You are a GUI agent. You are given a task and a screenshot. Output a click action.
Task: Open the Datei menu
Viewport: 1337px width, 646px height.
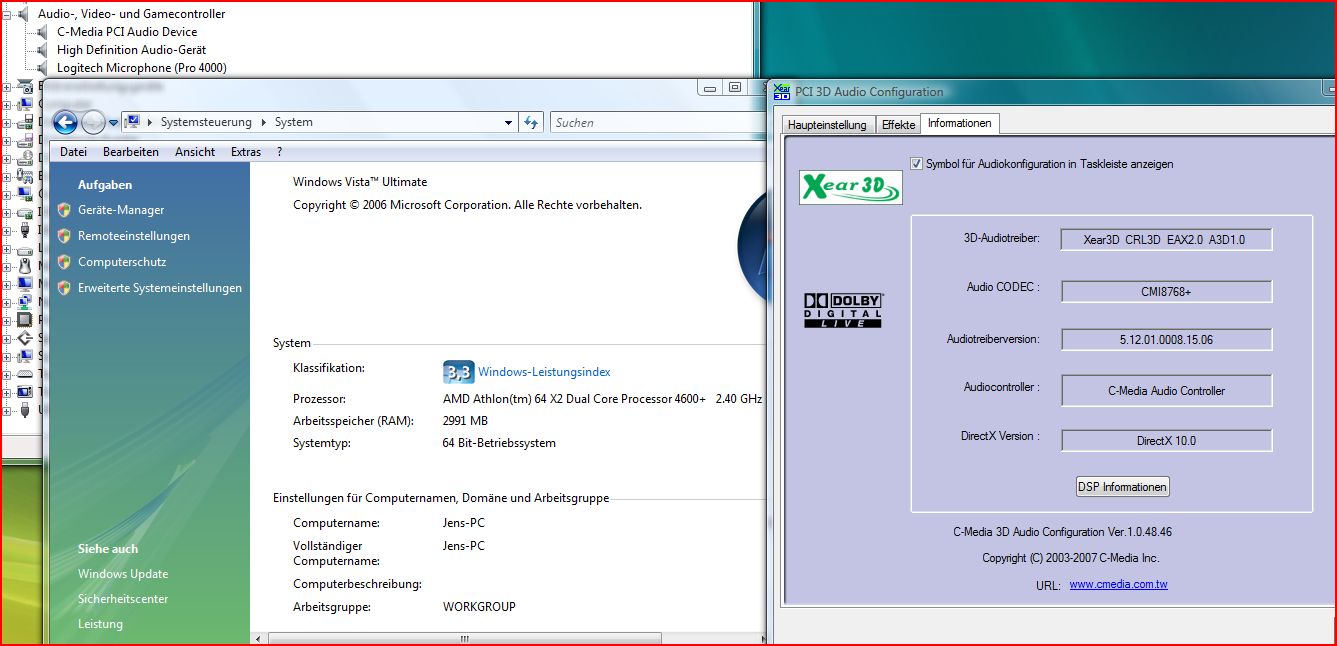coord(73,152)
